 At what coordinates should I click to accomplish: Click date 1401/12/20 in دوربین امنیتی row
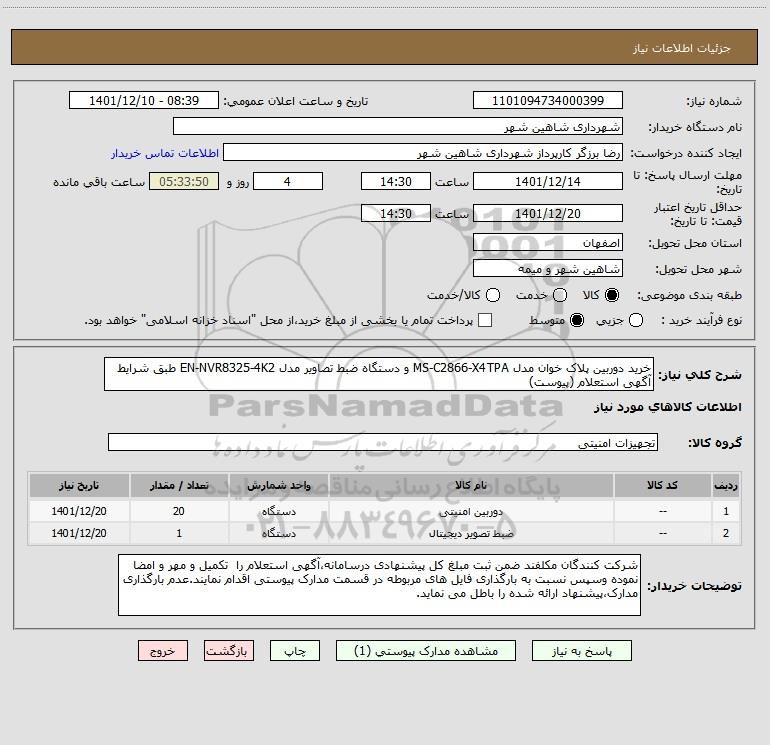point(79,511)
